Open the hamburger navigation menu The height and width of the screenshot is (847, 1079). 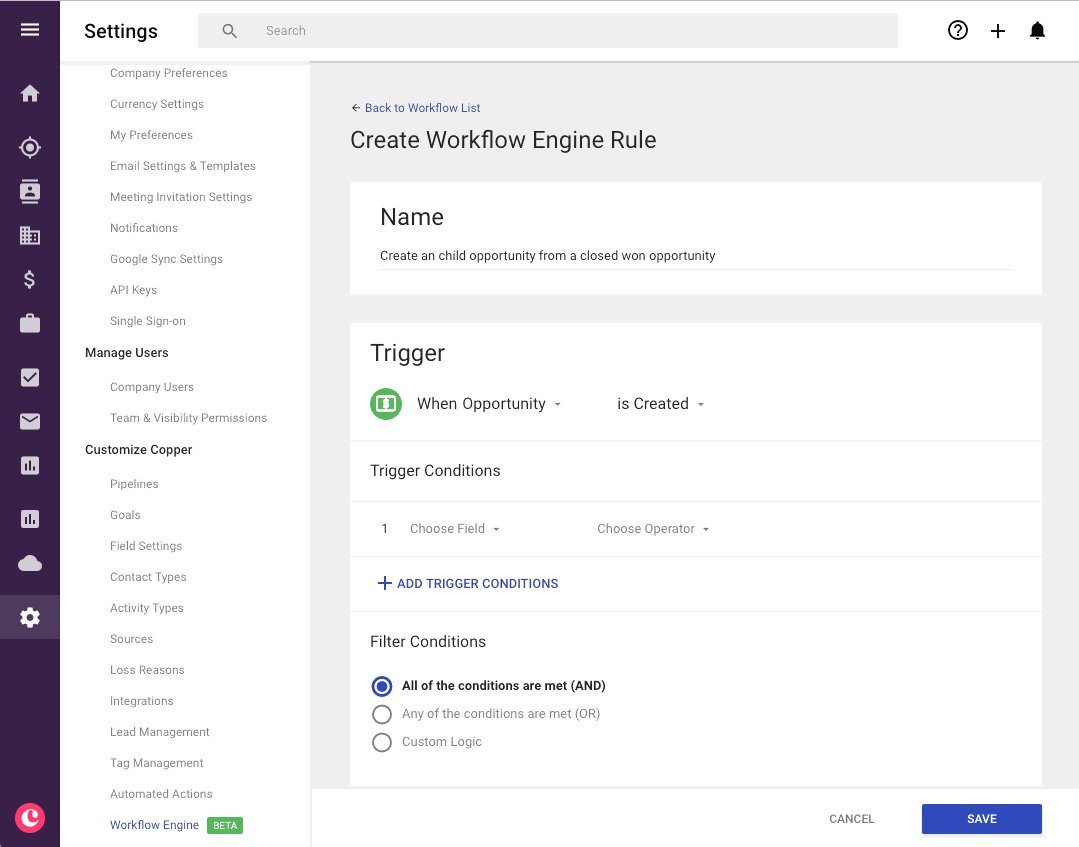pyautogui.click(x=30, y=30)
